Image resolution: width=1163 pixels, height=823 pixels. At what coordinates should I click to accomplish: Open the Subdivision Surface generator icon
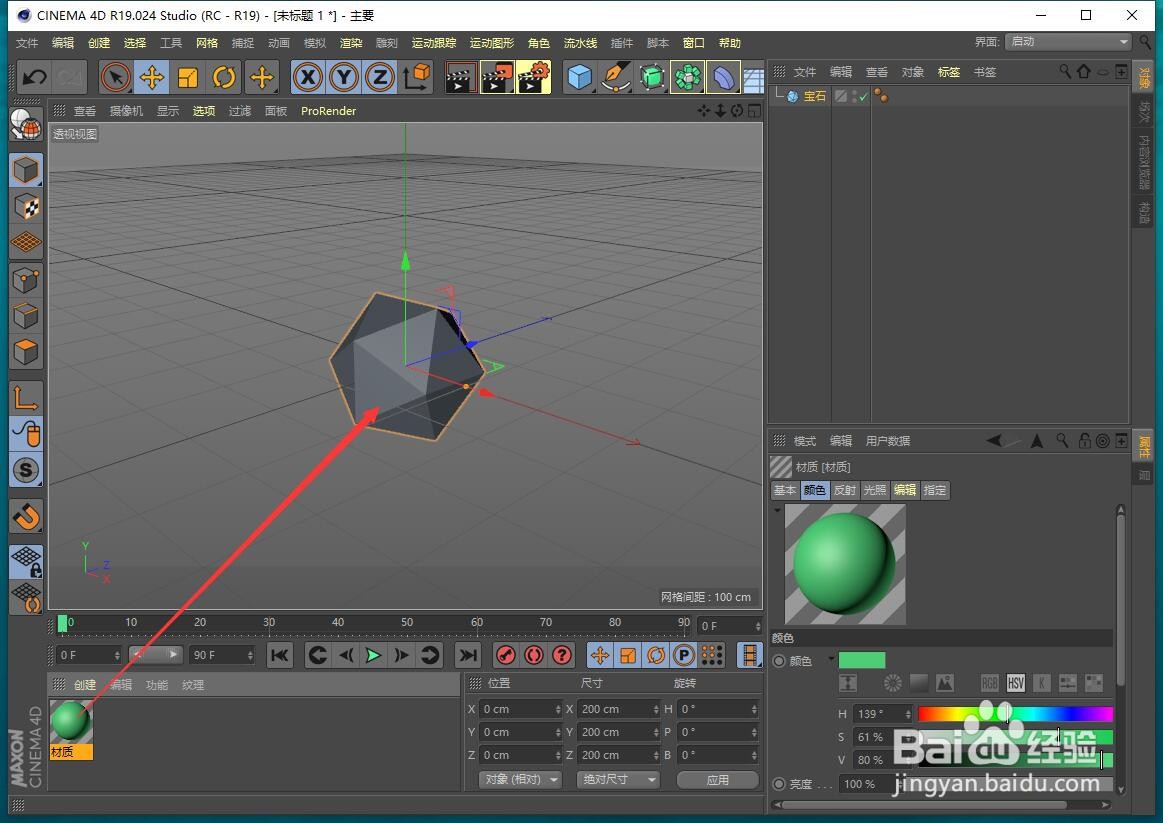point(652,77)
